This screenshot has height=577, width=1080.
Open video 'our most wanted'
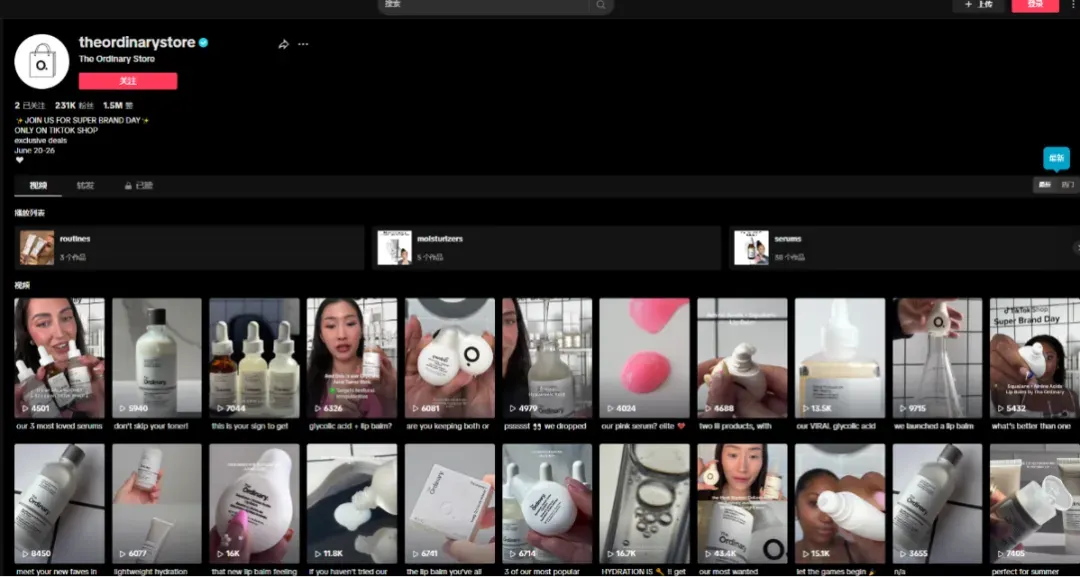(x=742, y=504)
